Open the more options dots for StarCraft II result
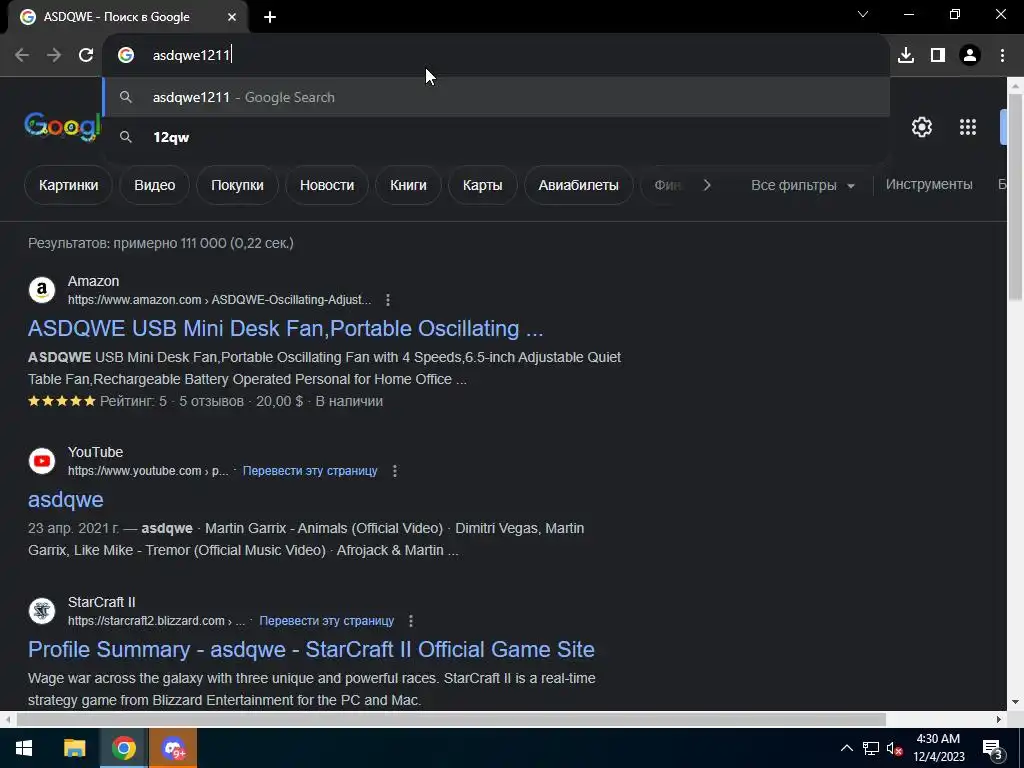 411,621
